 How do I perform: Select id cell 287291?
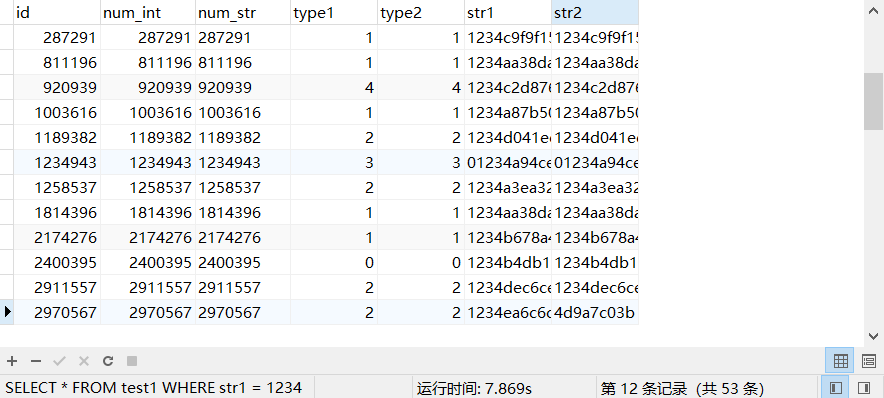[x=57, y=38]
